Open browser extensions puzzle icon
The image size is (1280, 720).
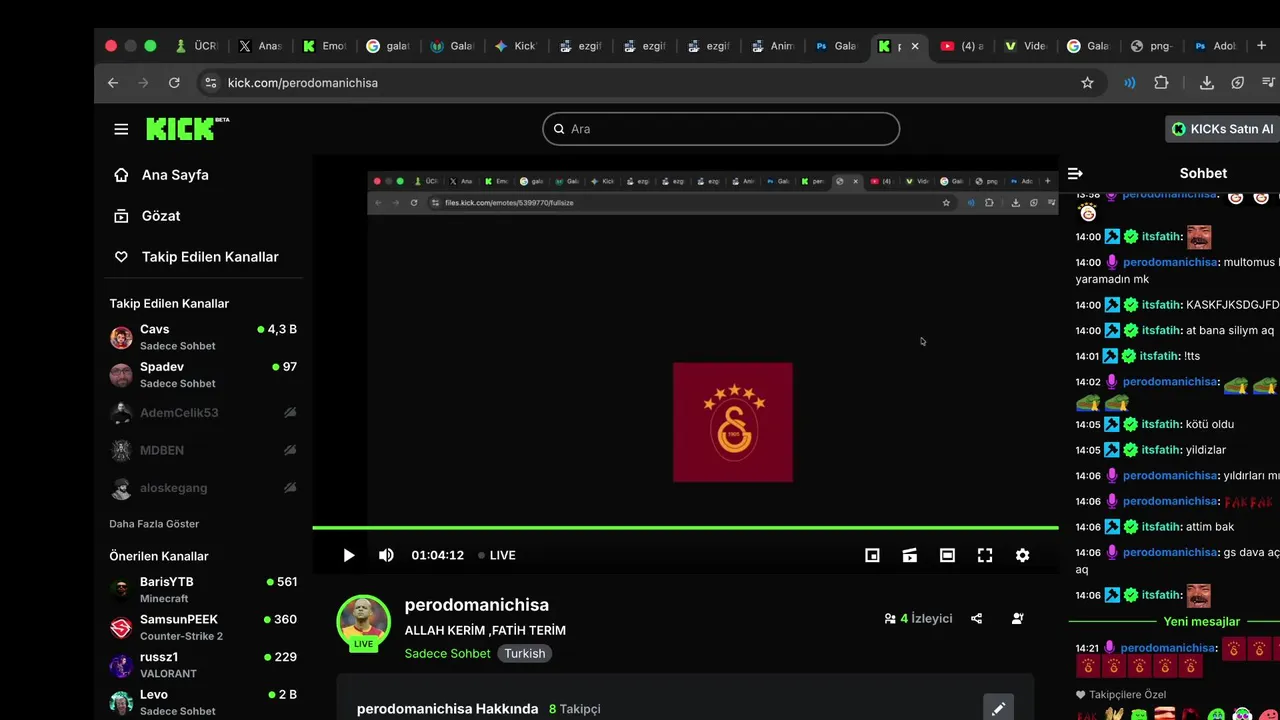click(x=1161, y=83)
